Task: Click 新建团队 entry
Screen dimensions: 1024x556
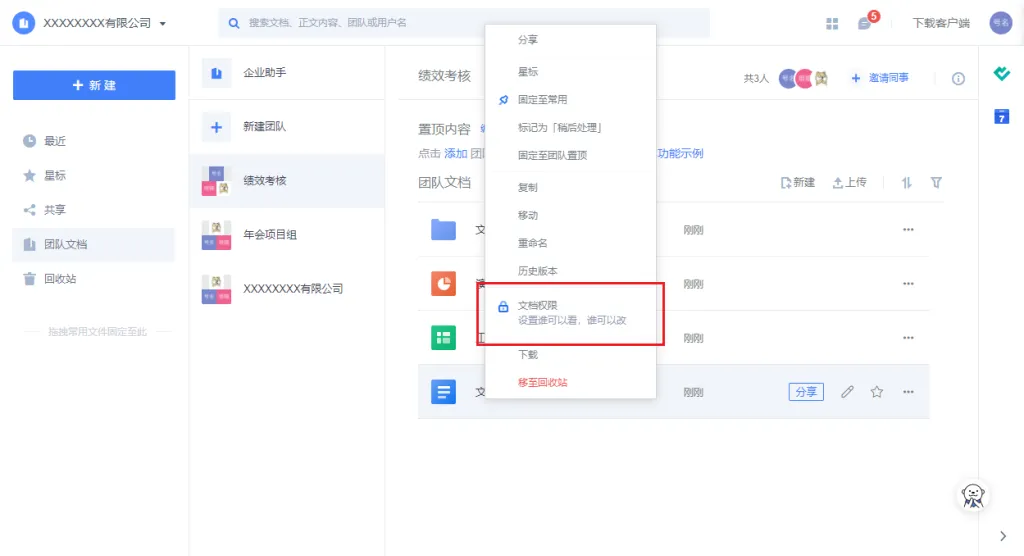Action: coord(287,127)
